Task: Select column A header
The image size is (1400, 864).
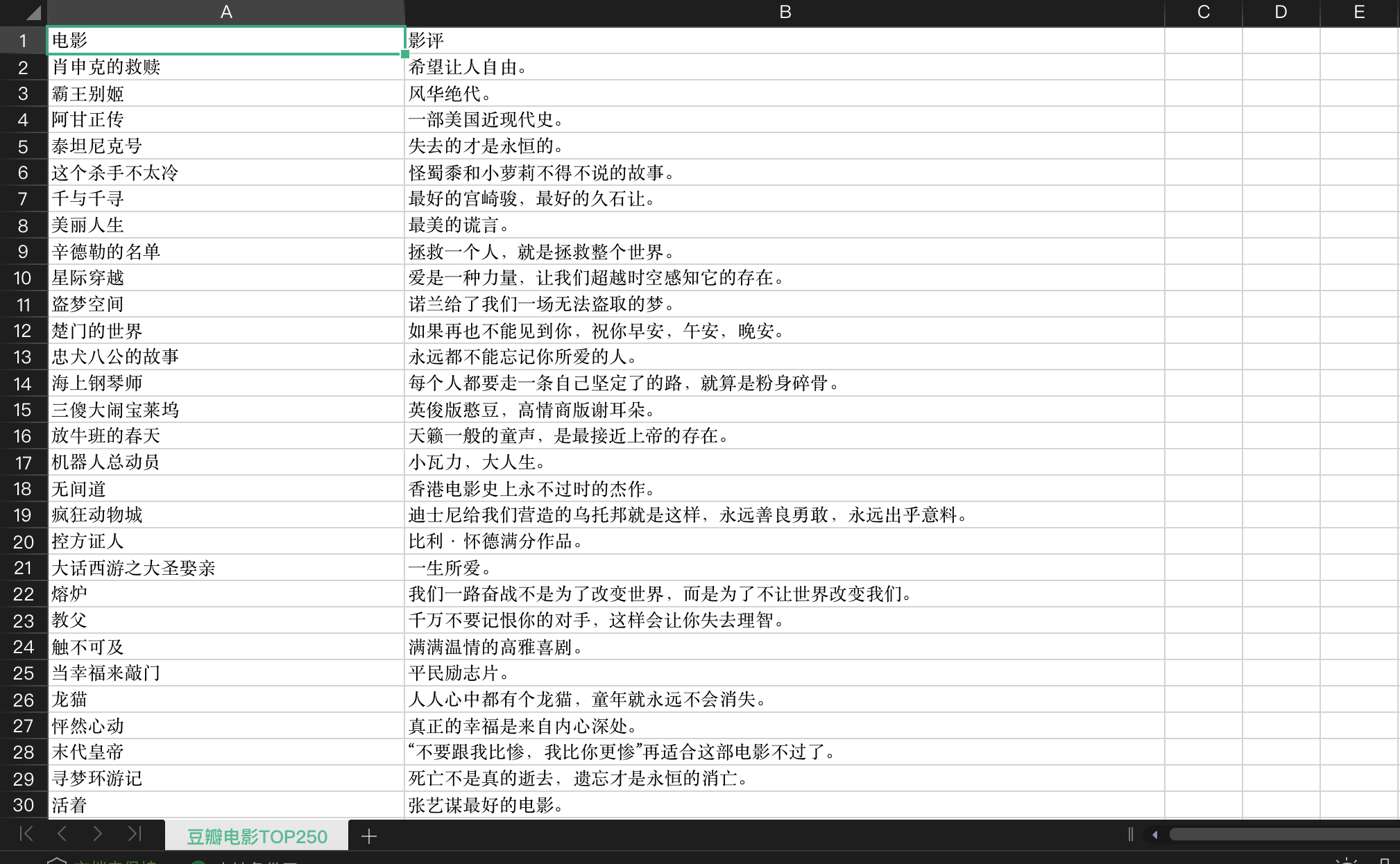Action: [x=226, y=12]
